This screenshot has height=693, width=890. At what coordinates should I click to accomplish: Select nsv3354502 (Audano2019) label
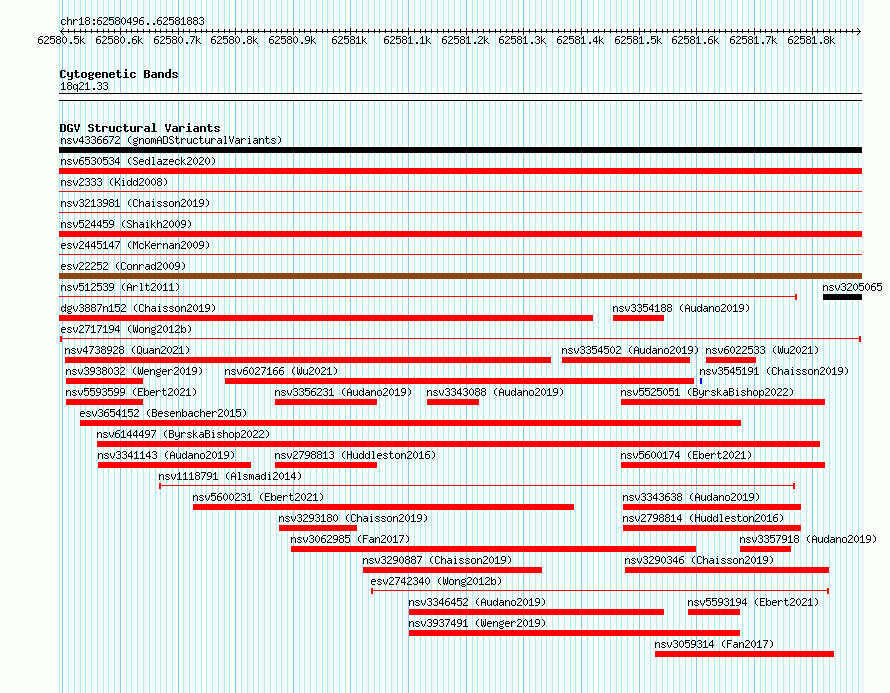(630, 350)
